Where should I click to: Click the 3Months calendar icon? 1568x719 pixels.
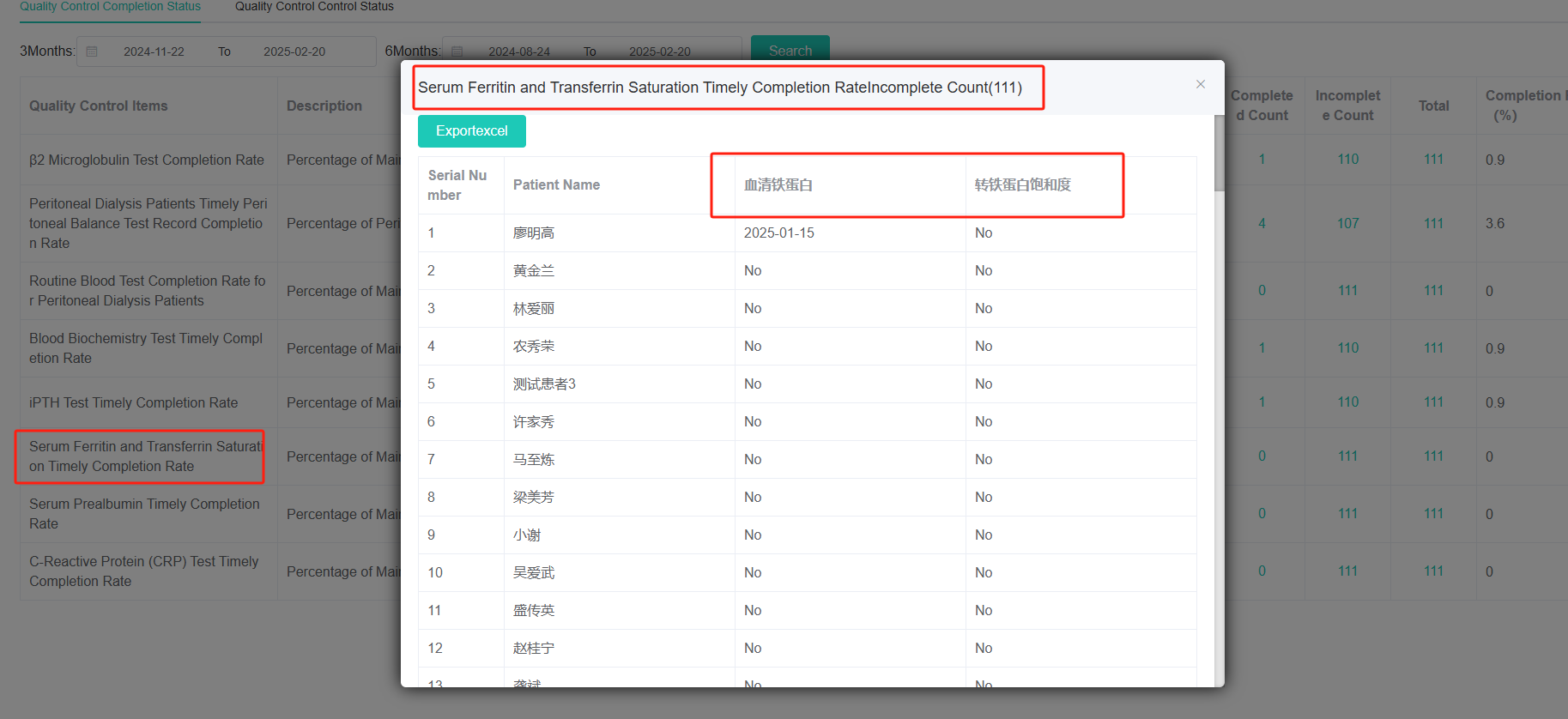coord(92,51)
